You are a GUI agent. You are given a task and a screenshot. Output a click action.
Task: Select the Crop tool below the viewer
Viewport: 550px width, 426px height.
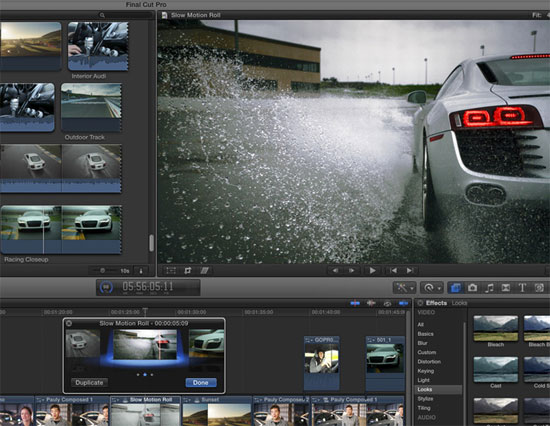coord(188,271)
